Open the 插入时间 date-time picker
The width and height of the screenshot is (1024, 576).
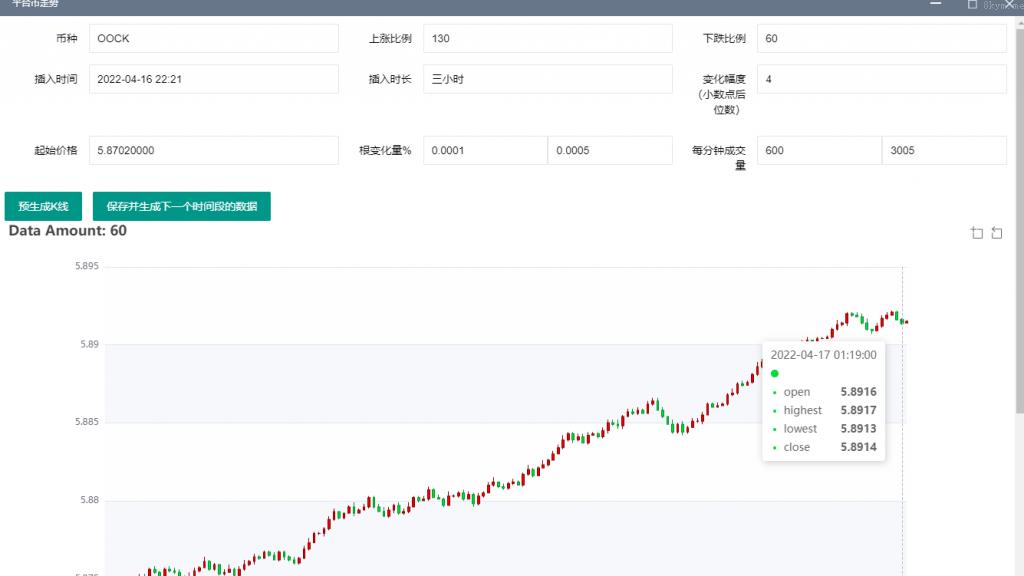(x=214, y=79)
